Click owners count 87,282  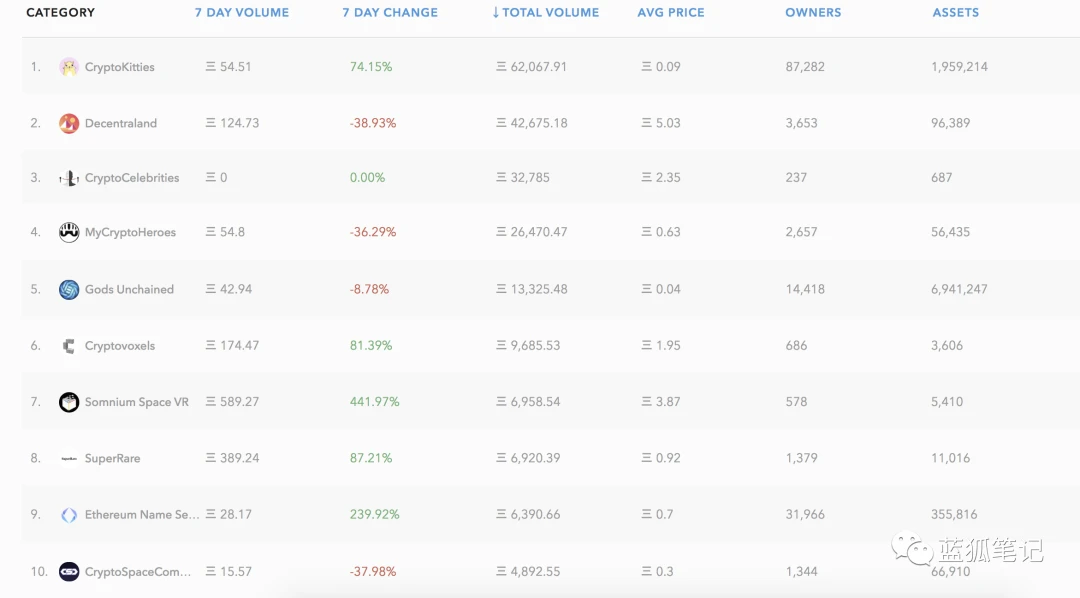(804, 67)
